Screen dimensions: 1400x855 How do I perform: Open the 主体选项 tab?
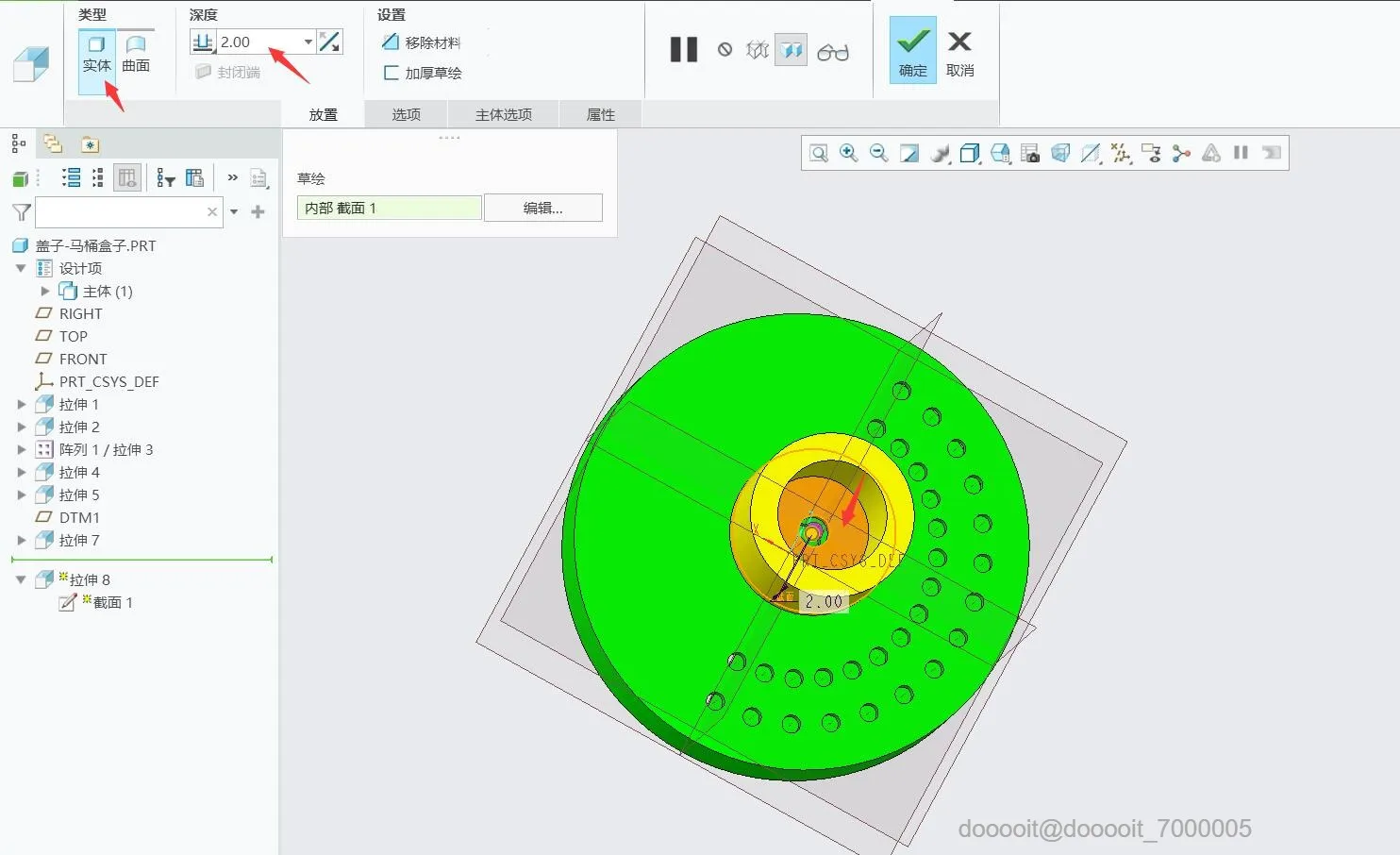[504, 114]
